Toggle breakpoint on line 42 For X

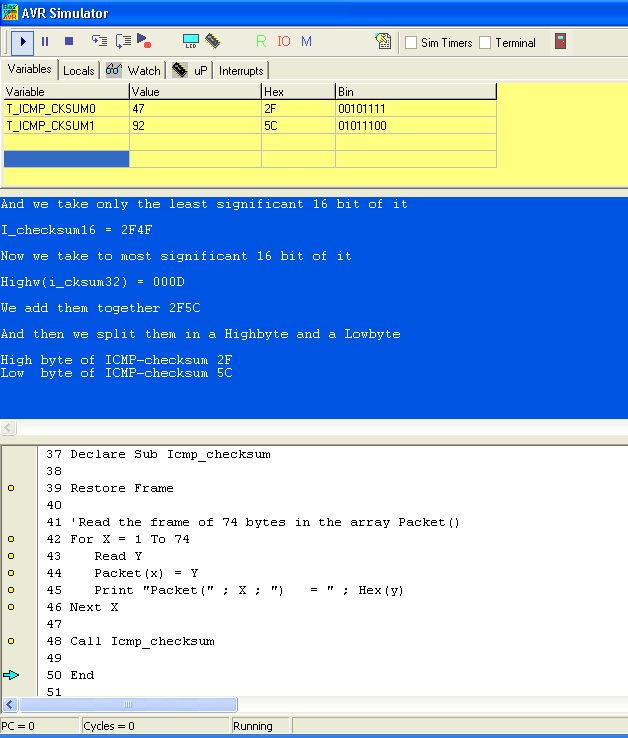click(x=11, y=539)
